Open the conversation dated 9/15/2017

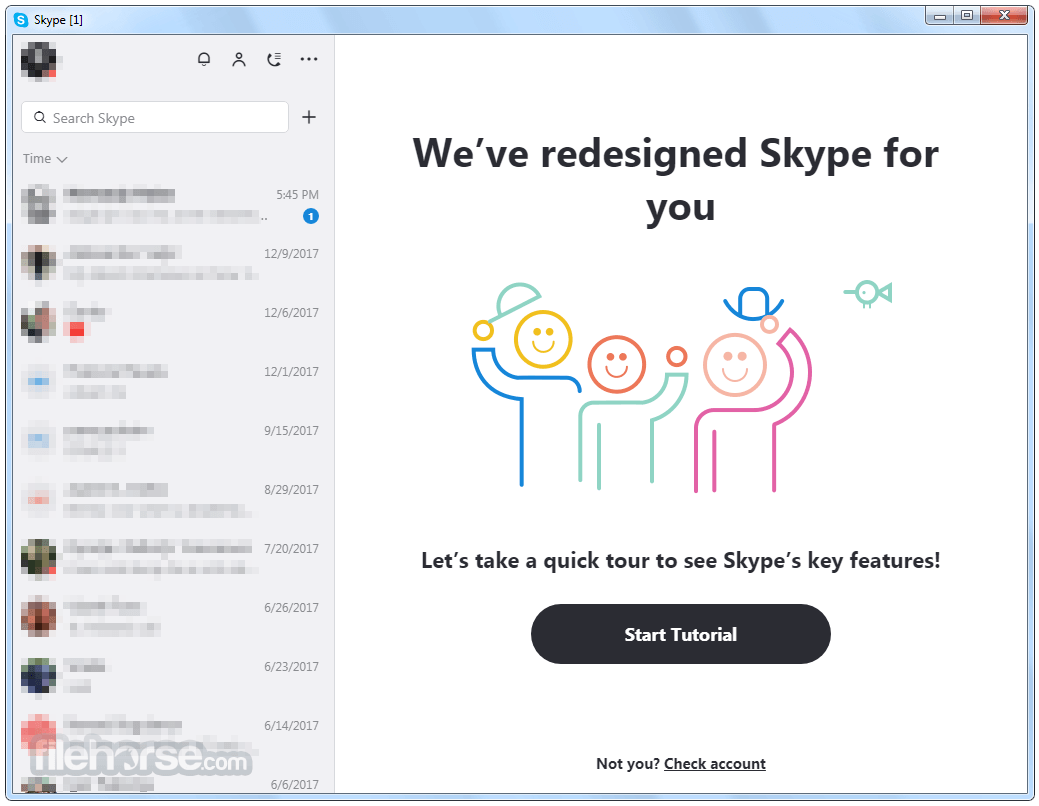[174, 441]
